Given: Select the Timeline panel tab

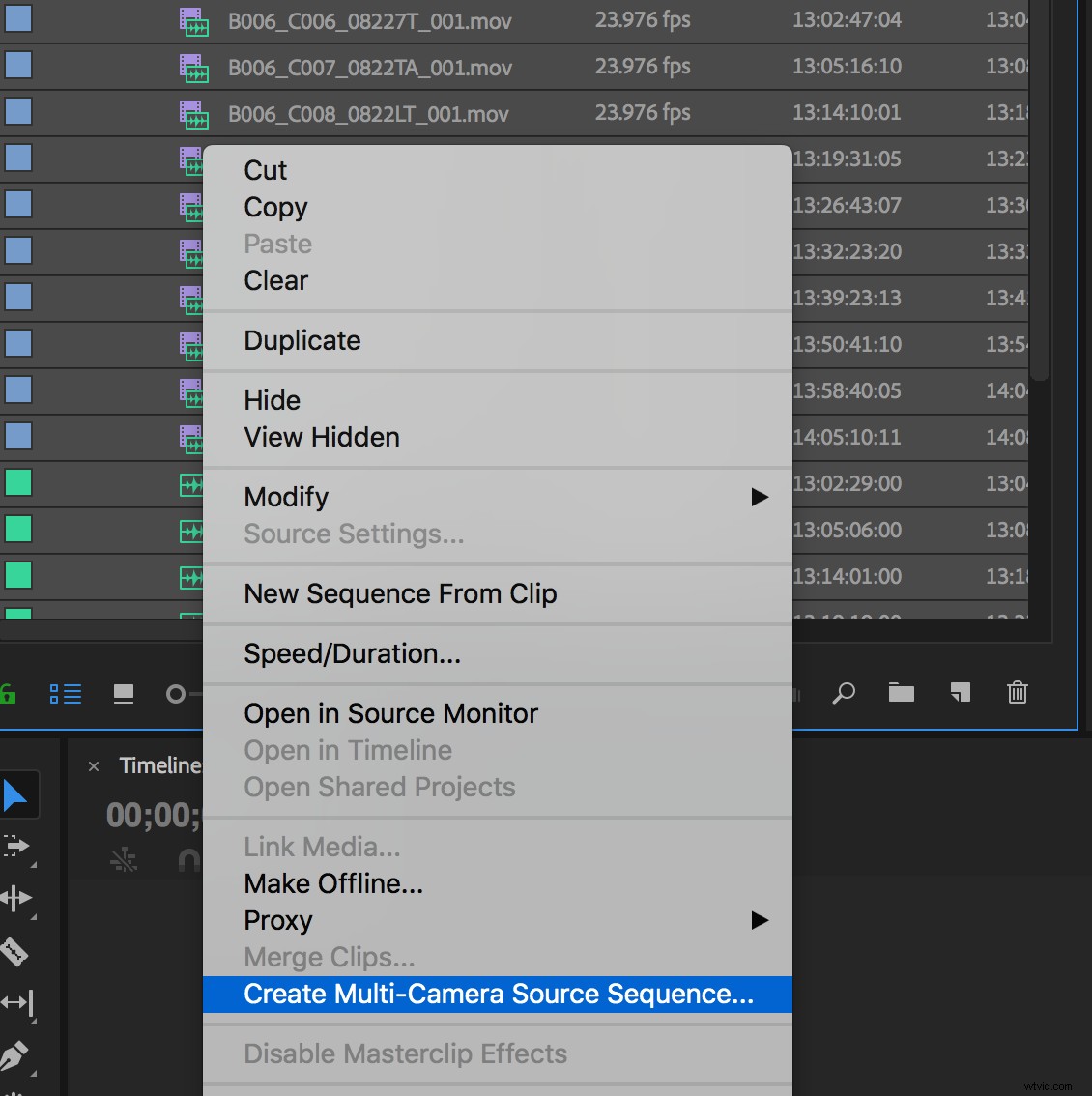Looking at the screenshot, I should pyautogui.click(x=159, y=764).
